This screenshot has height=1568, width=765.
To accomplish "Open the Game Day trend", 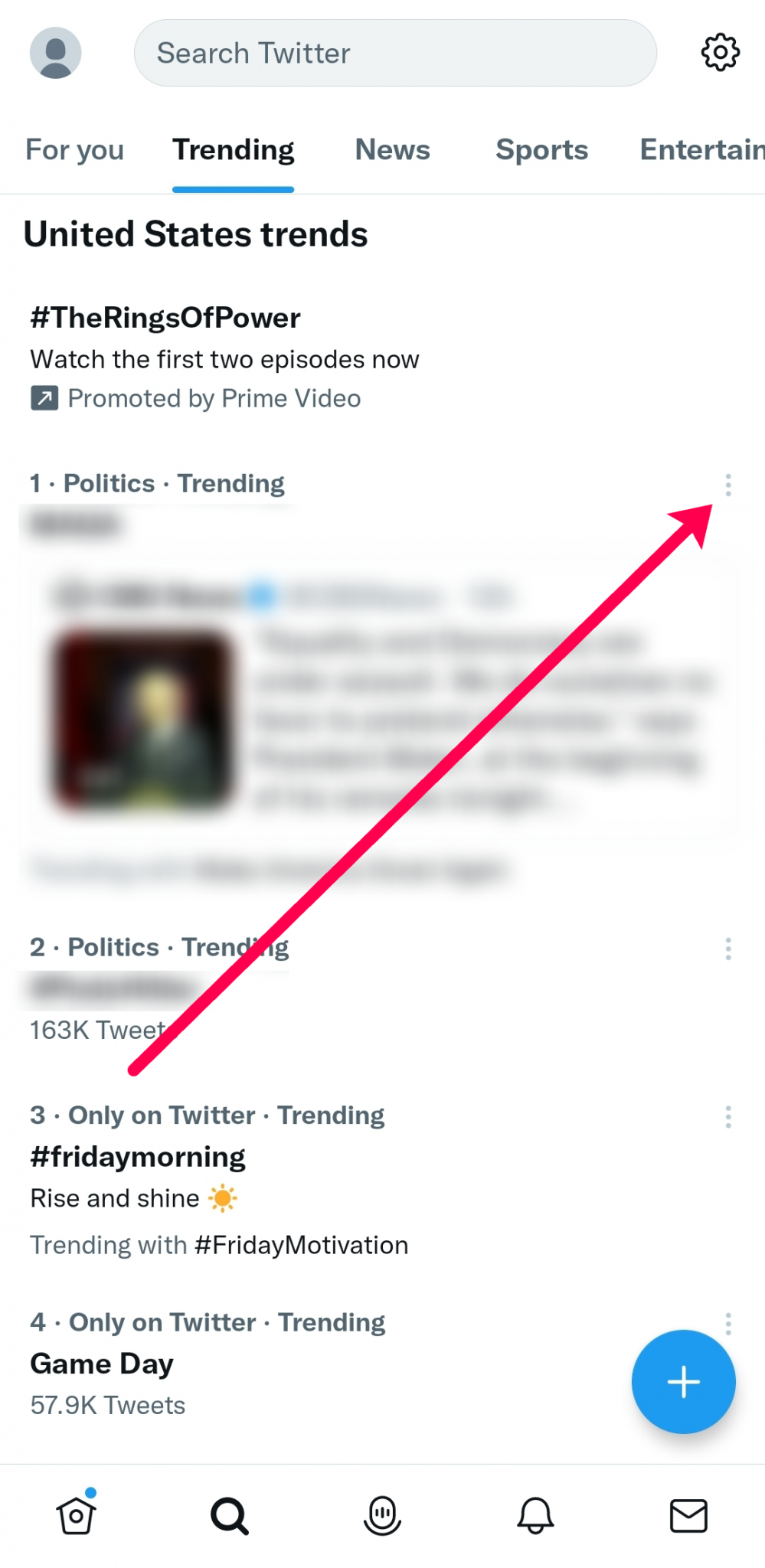I will [101, 1363].
